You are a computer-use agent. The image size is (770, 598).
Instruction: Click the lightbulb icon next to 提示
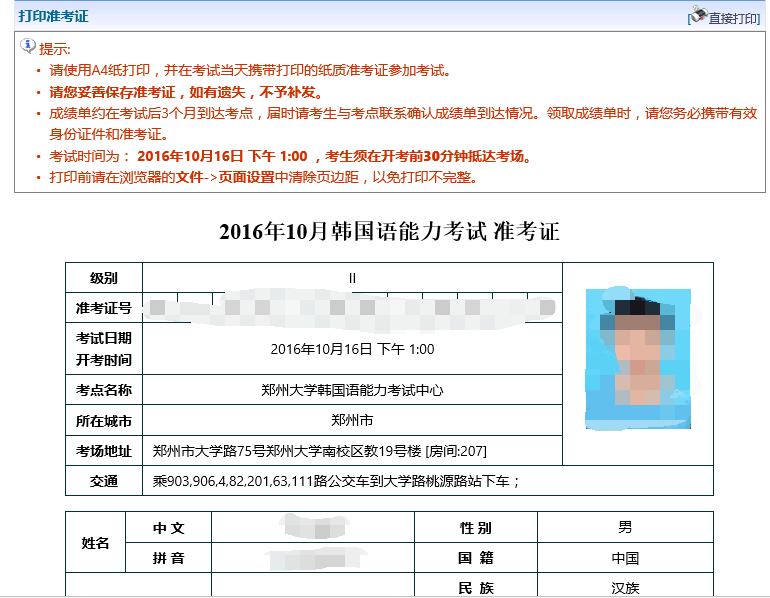click(x=28, y=47)
